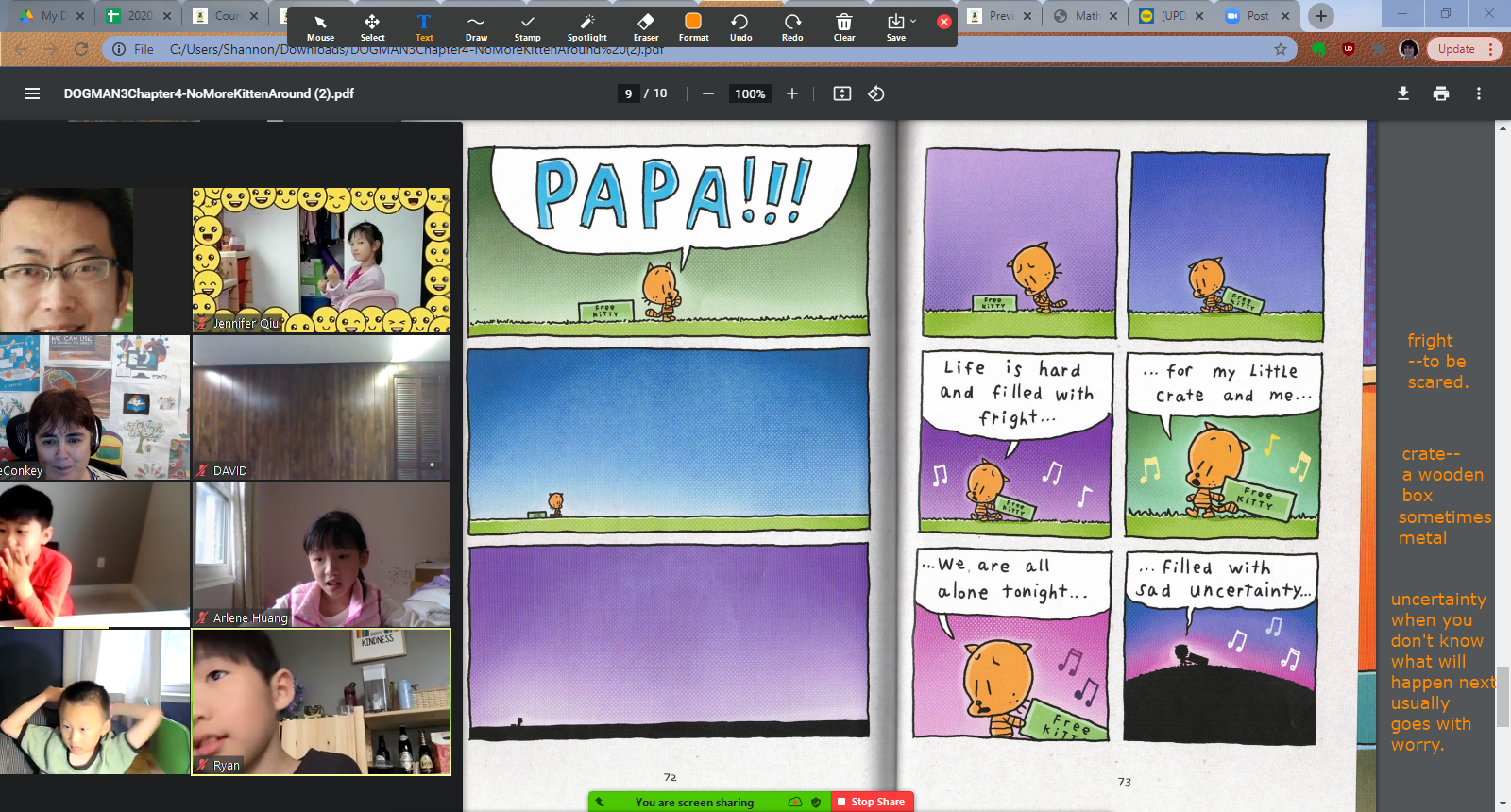1511x812 pixels.
Task: Switch to the 'My D' Drive tab
Action: click(53, 16)
